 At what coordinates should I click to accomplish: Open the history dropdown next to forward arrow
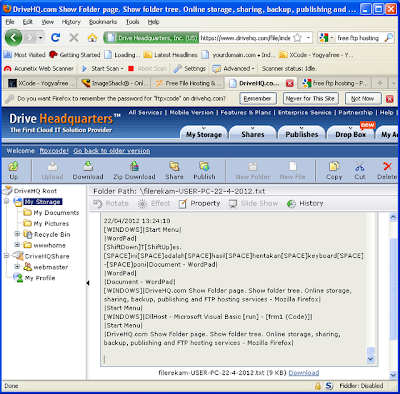(x=40, y=38)
